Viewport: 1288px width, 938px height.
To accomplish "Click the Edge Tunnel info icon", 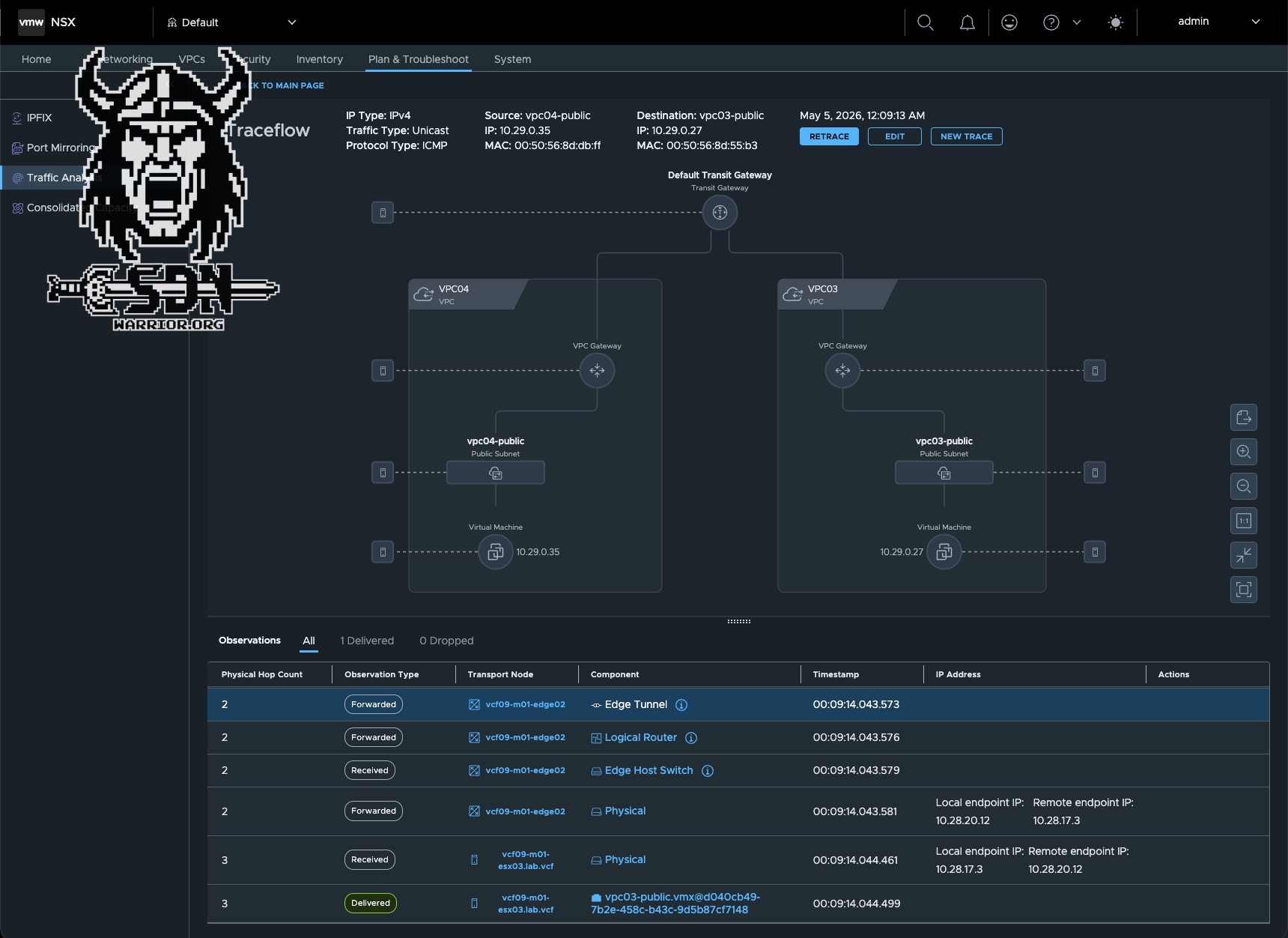I will 681,705.
